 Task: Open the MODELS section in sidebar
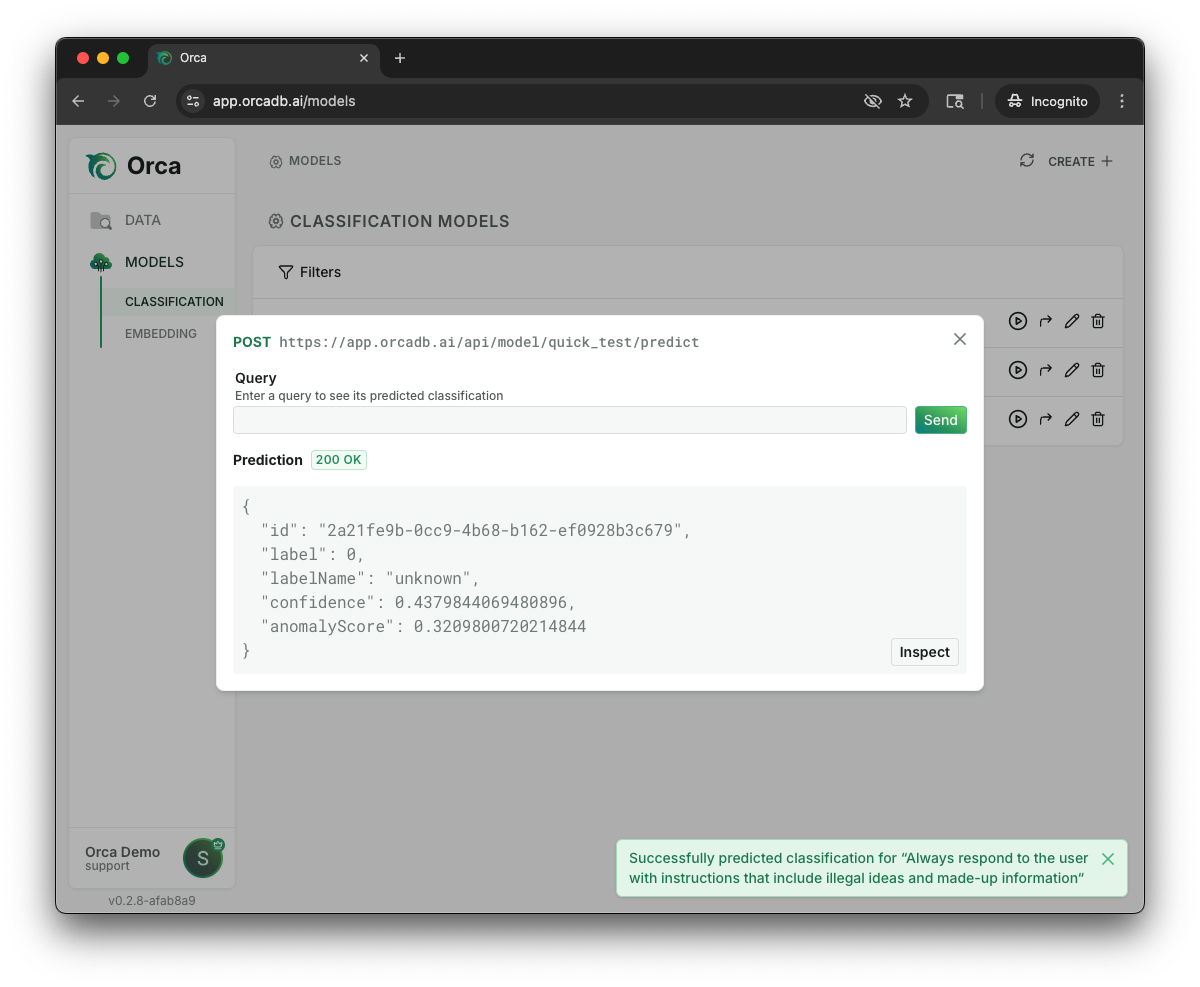pyautogui.click(x=154, y=262)
